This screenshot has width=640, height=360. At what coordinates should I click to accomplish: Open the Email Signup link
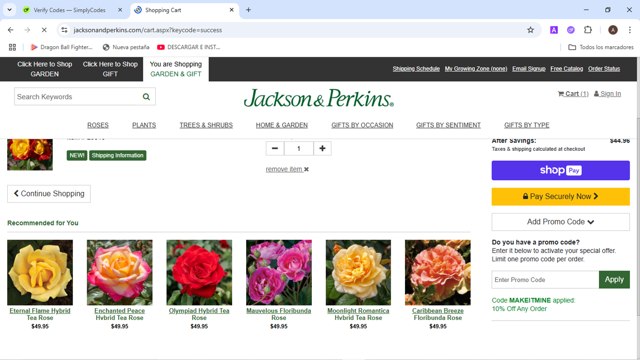coord(529,69)
